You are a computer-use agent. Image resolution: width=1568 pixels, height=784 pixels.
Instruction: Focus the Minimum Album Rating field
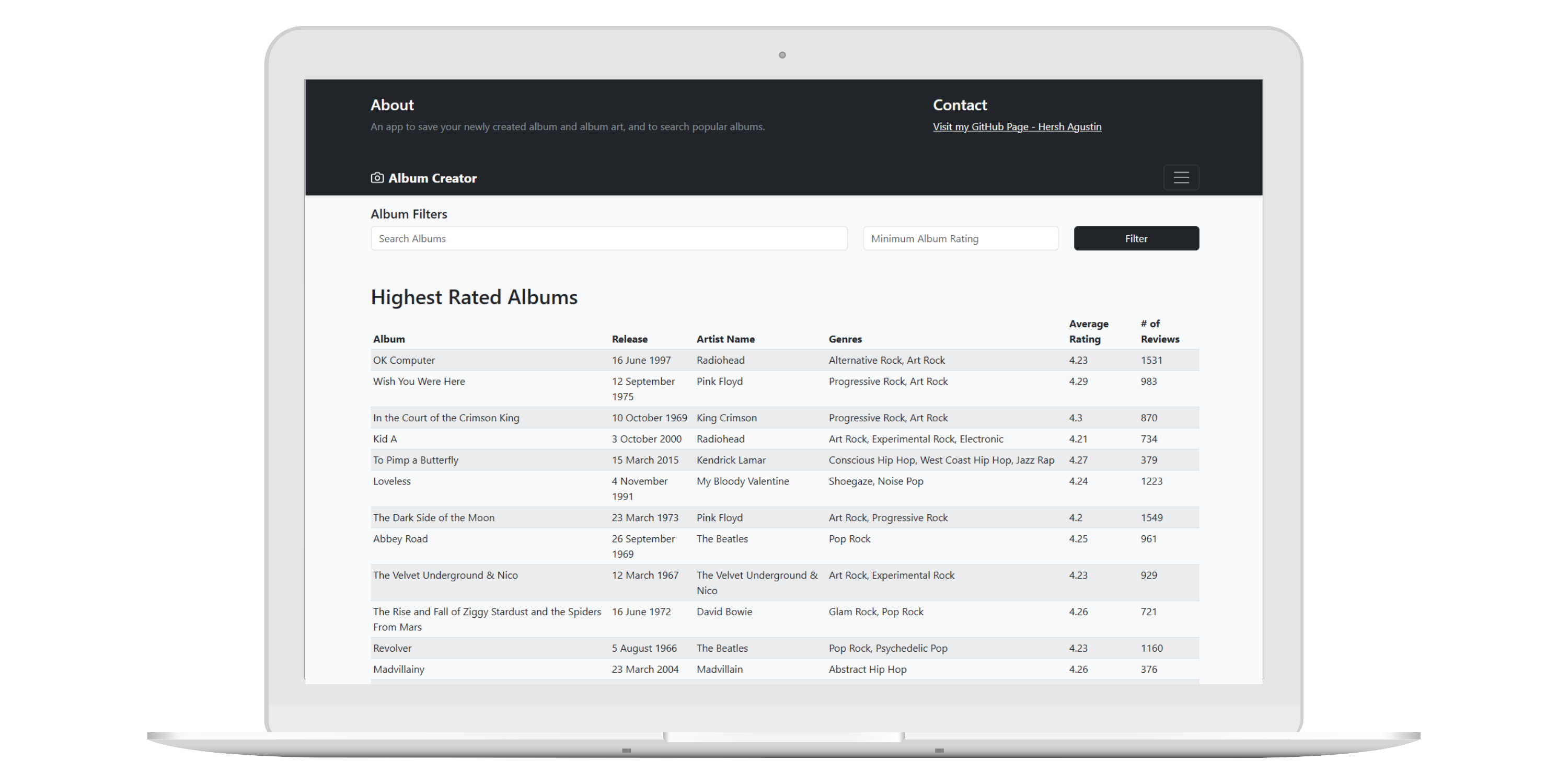tap(961, 239)
